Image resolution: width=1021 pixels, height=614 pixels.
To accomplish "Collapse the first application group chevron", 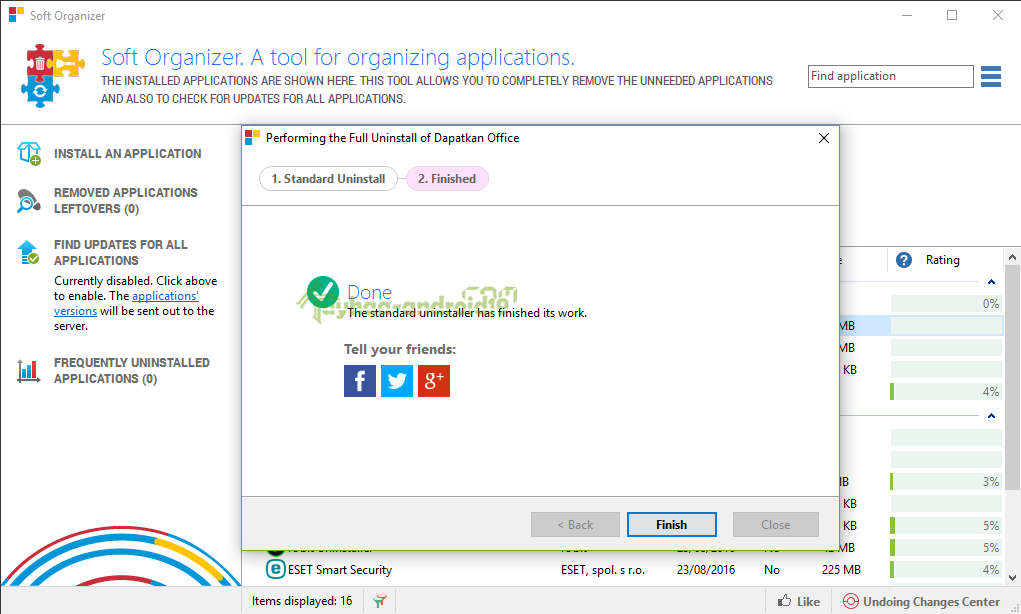I will click(x=991, y=282).
